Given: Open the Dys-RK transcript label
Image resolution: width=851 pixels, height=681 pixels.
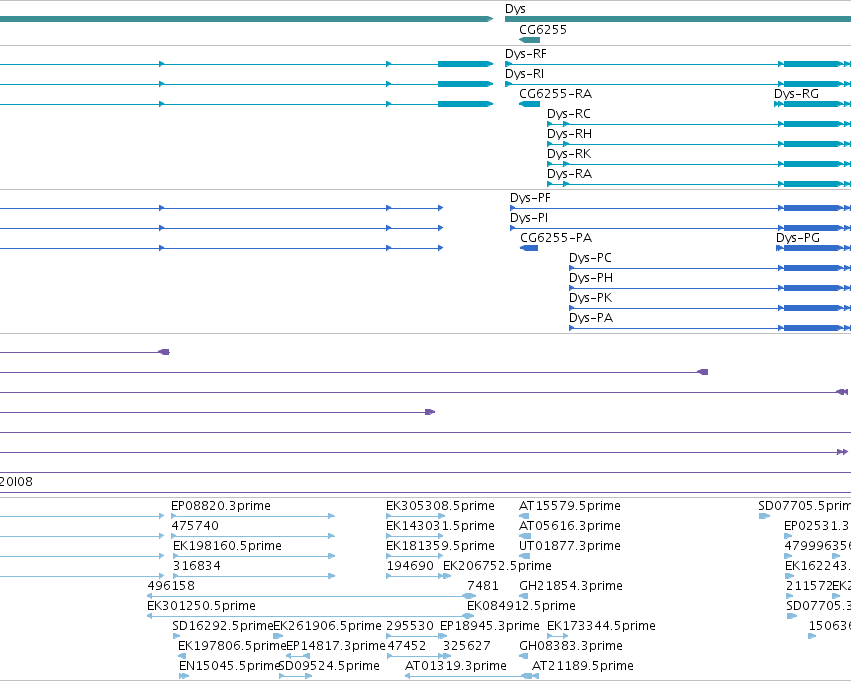Looking at the screenshot, I should click(x=569, y=154).
